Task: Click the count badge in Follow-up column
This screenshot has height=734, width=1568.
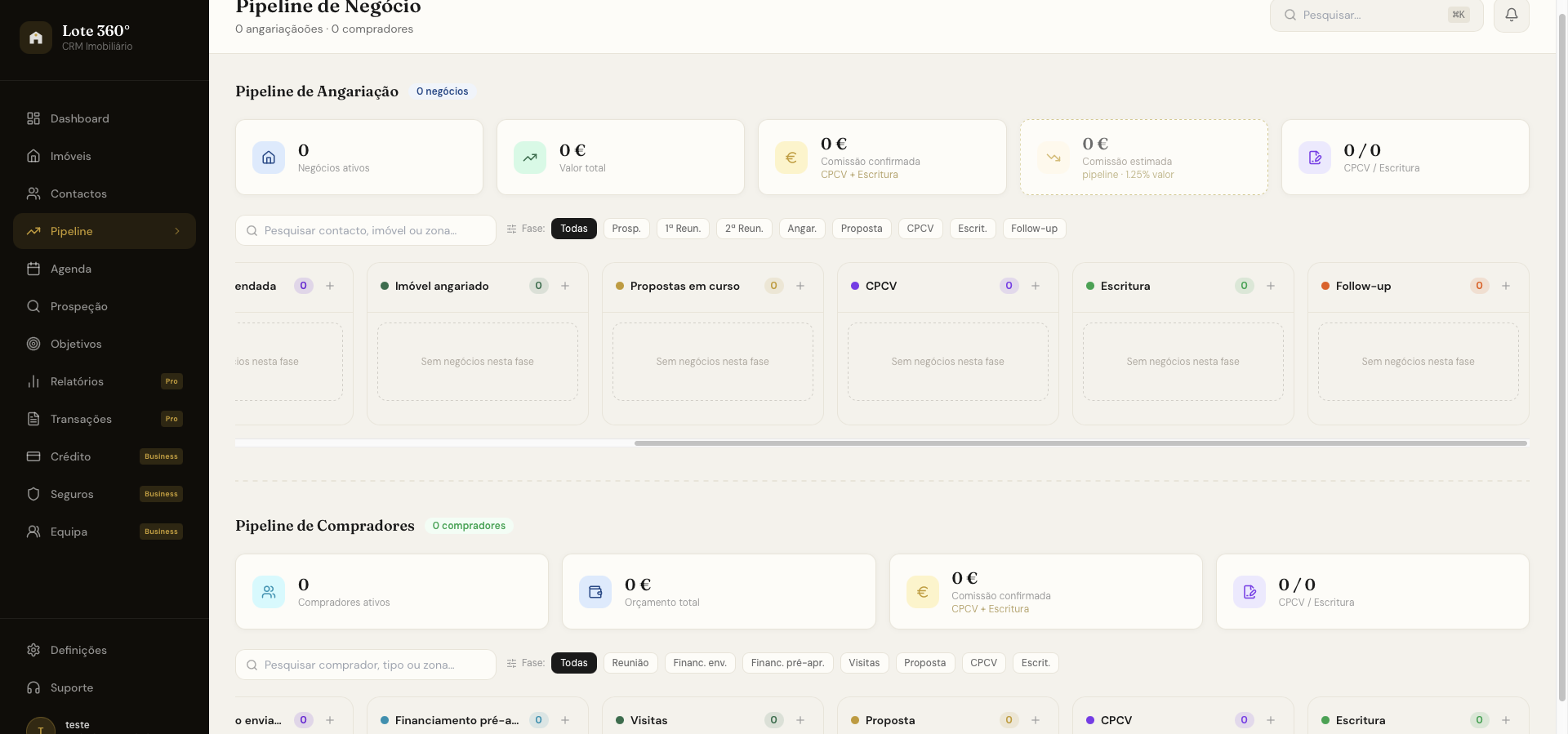Action: 1479,286
